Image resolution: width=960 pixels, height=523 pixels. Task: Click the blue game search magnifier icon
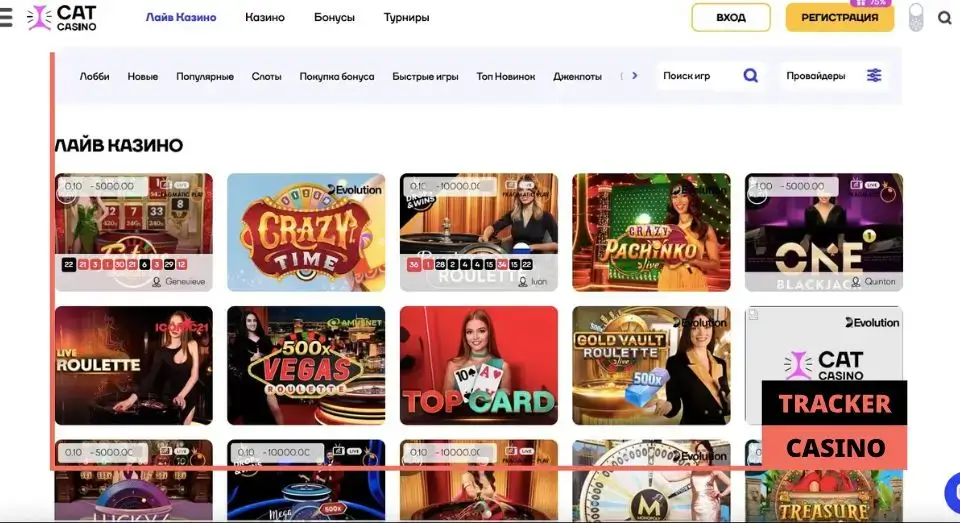click(x=751, y=75)
